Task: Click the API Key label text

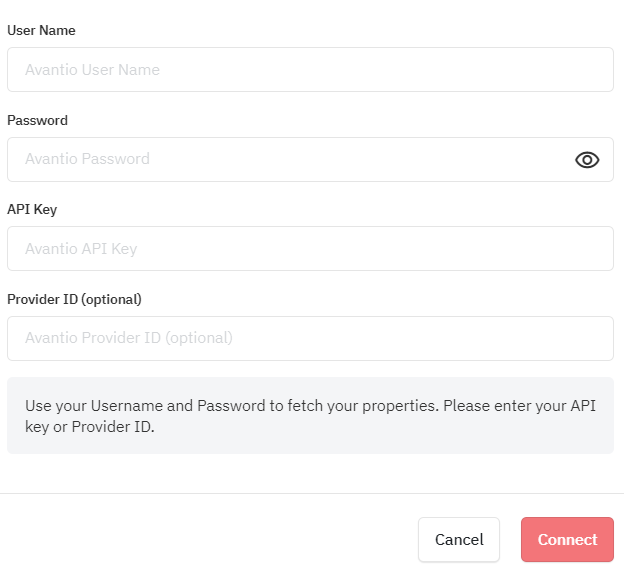Action: tap(32, 210)
